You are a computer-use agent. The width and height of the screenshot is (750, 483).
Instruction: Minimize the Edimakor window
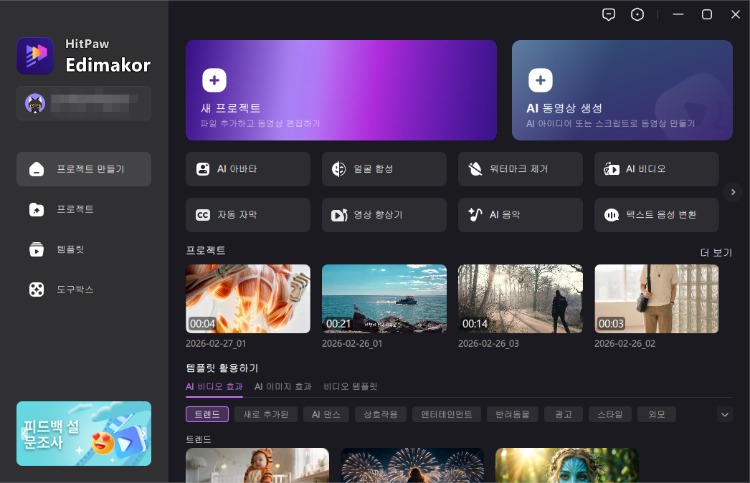[678, 14]
